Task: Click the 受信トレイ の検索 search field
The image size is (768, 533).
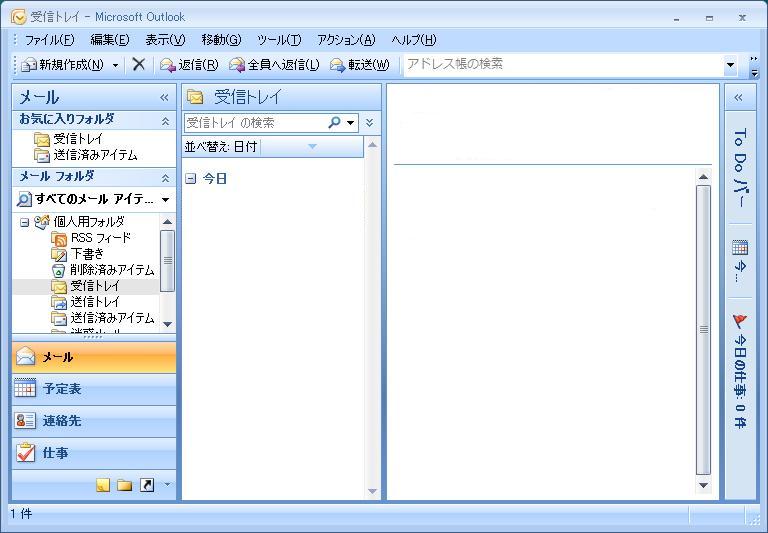Action: click(255, 122)
